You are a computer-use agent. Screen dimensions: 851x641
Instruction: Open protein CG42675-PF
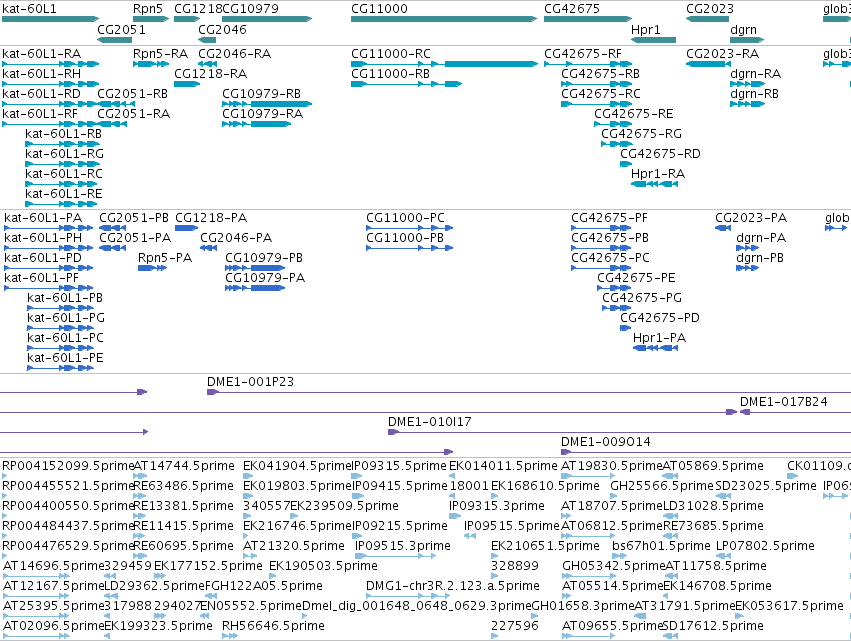coord(601,228)
